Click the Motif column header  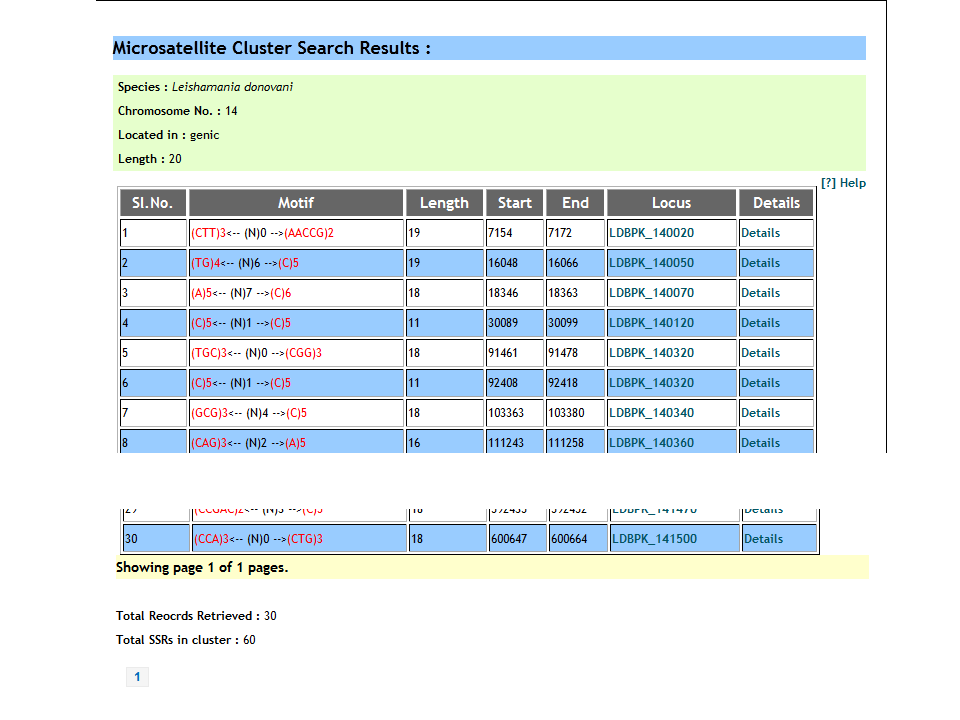click(296, 203)
